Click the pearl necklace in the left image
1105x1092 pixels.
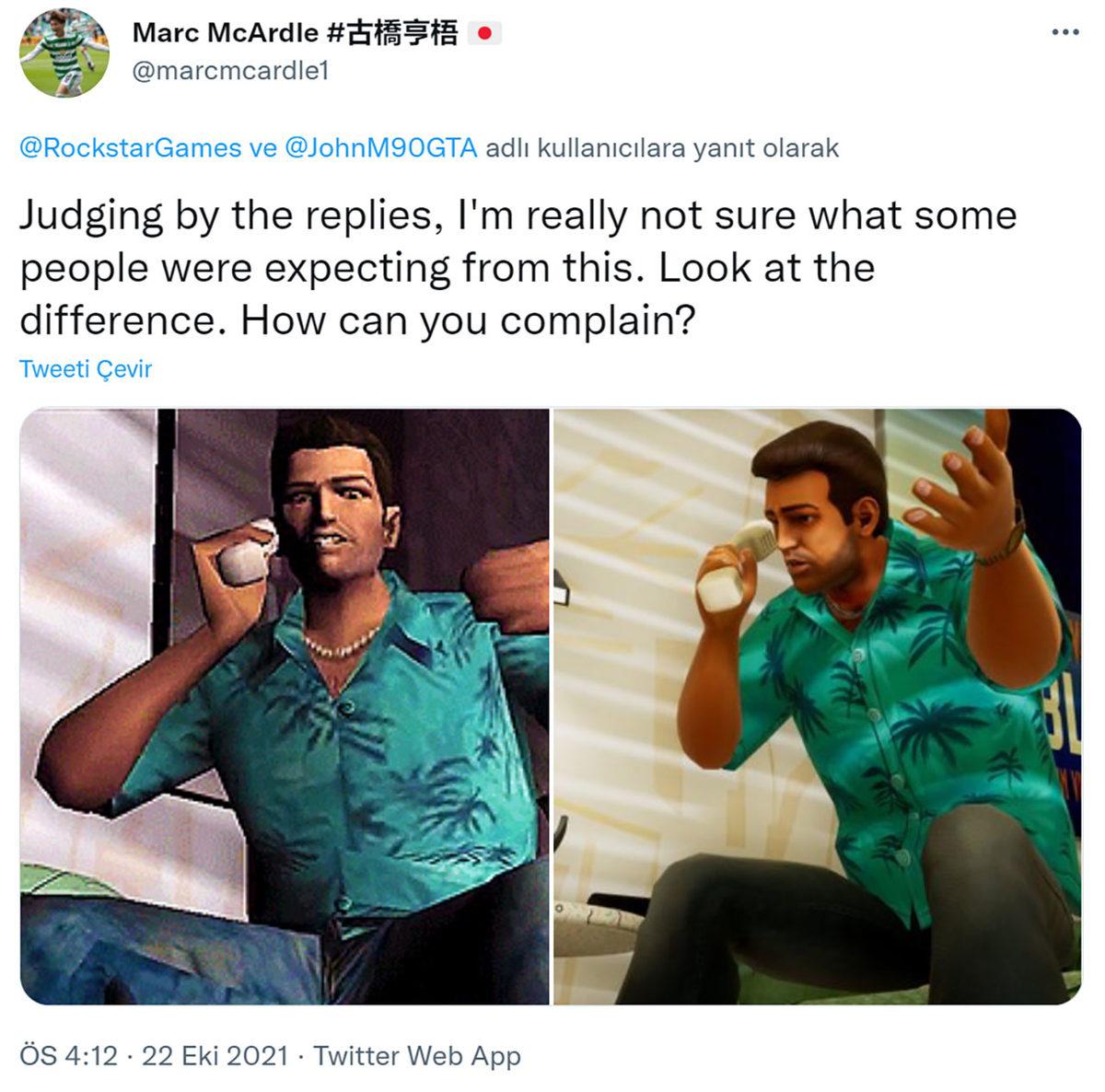pyautogui.click(x=341, y=642)
